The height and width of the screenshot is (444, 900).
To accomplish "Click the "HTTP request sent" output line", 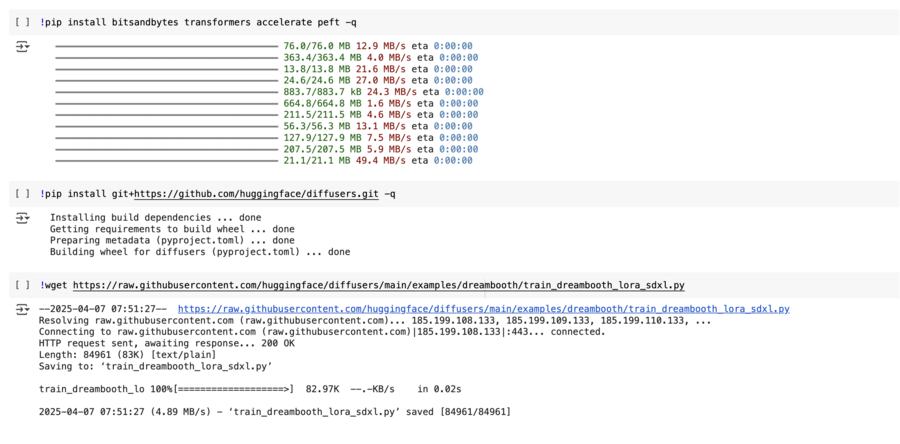I will (x=165, y=343).
